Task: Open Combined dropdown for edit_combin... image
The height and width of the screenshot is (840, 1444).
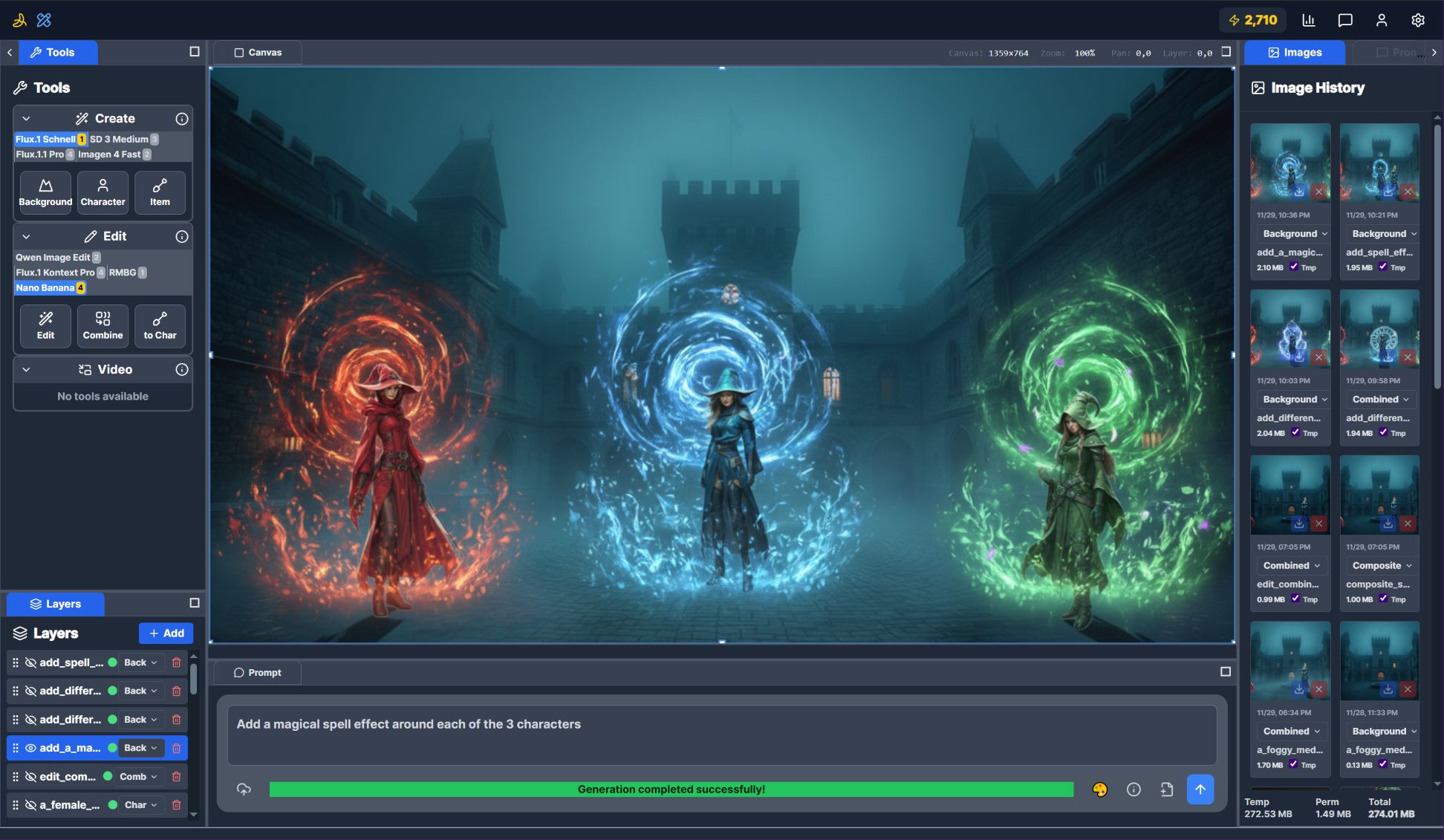Action: pyautogui.click(x=1291, y=566)
